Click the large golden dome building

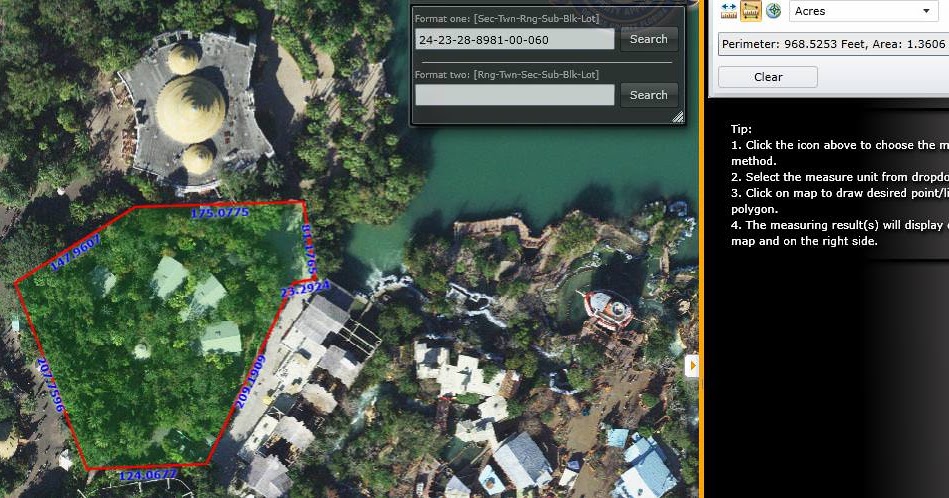tap(191, 109)
